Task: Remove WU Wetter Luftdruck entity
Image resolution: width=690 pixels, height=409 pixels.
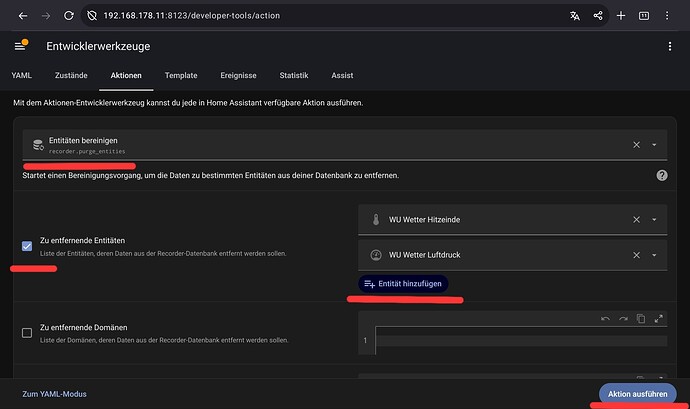Action: point(636,255)
